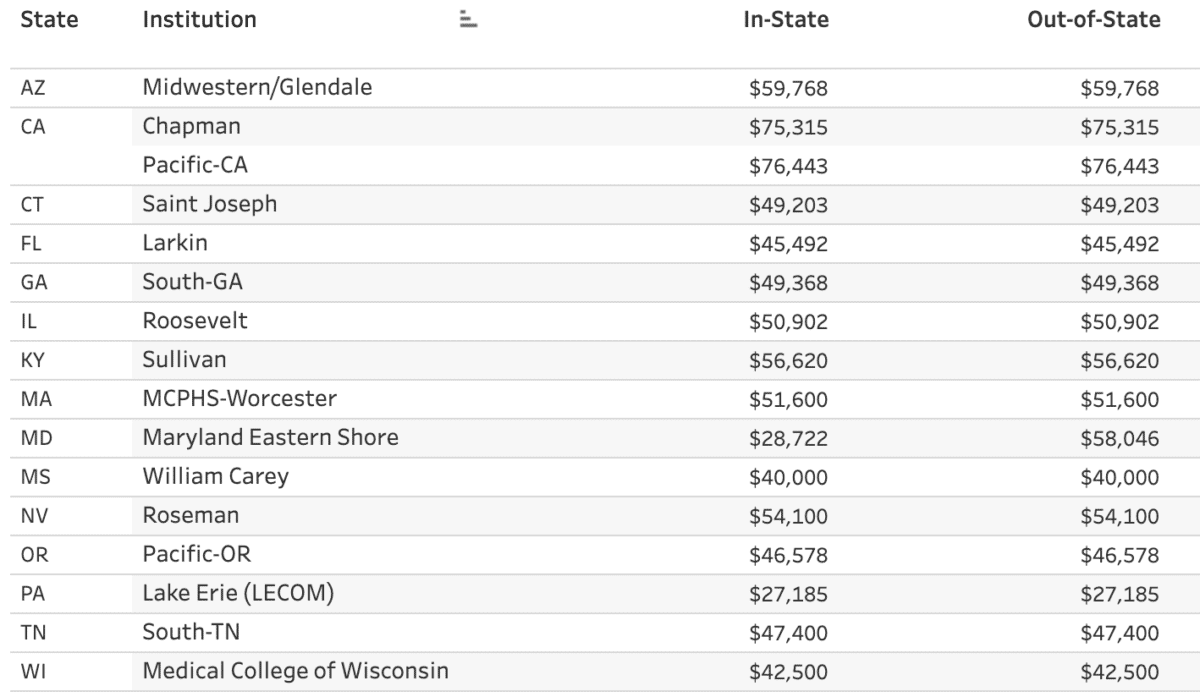Click the In-State column header

[786, 19]
